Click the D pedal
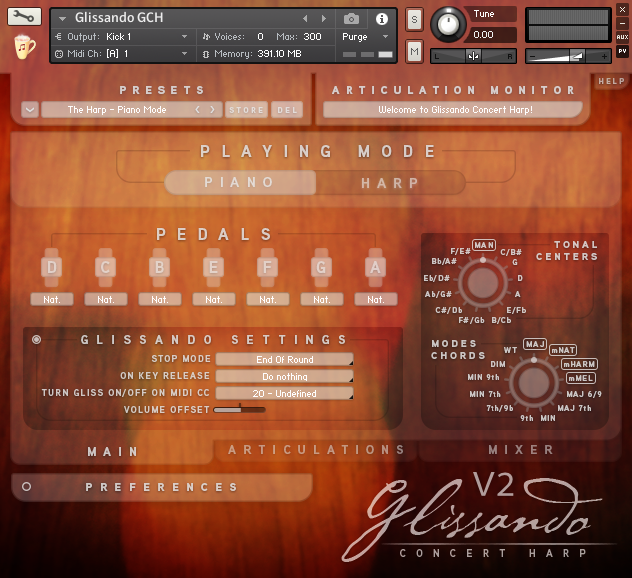Screen dimensions: 632x578 click(52, 267)
